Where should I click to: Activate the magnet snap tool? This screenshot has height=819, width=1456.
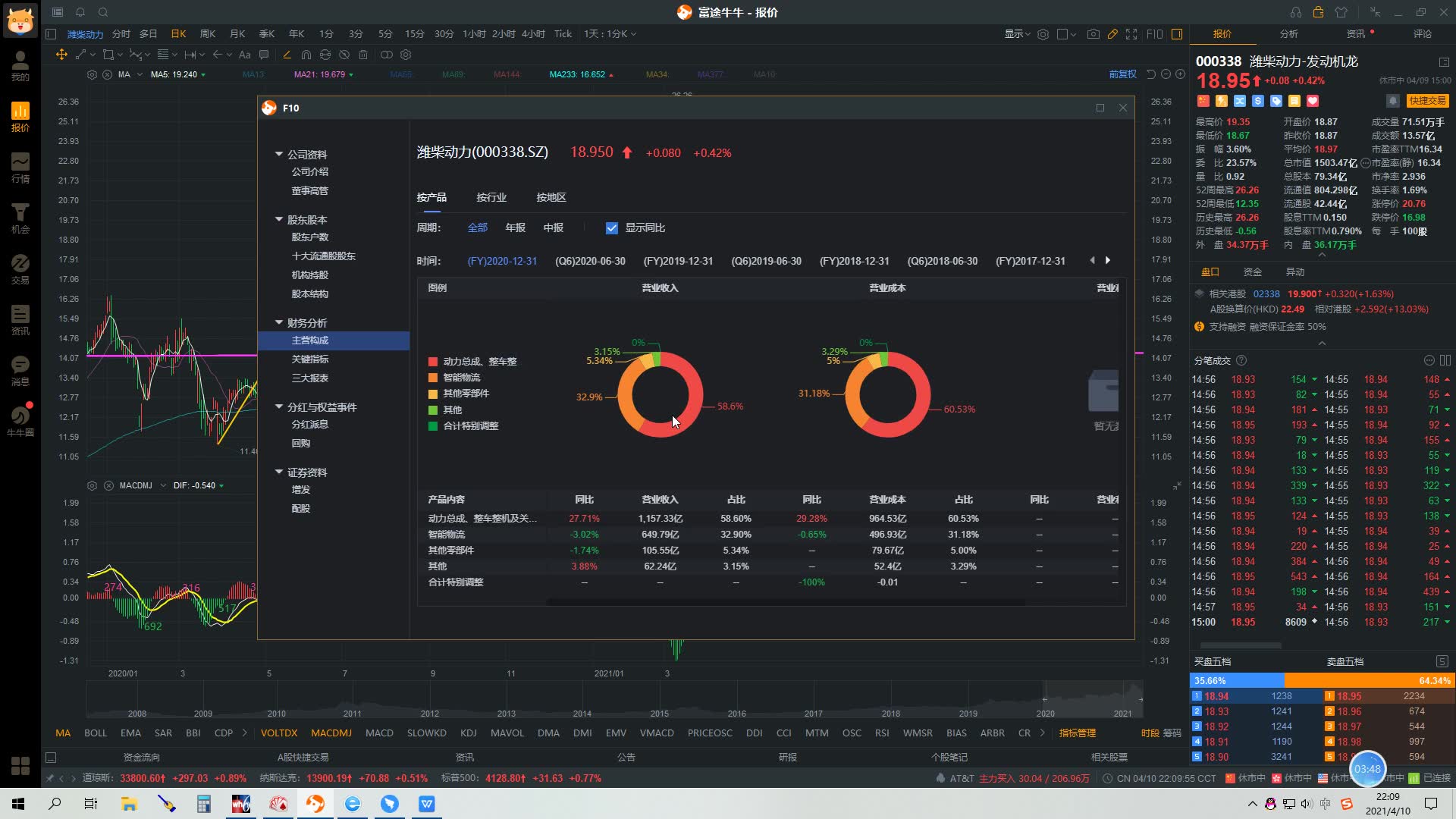(x=306, y=55)
